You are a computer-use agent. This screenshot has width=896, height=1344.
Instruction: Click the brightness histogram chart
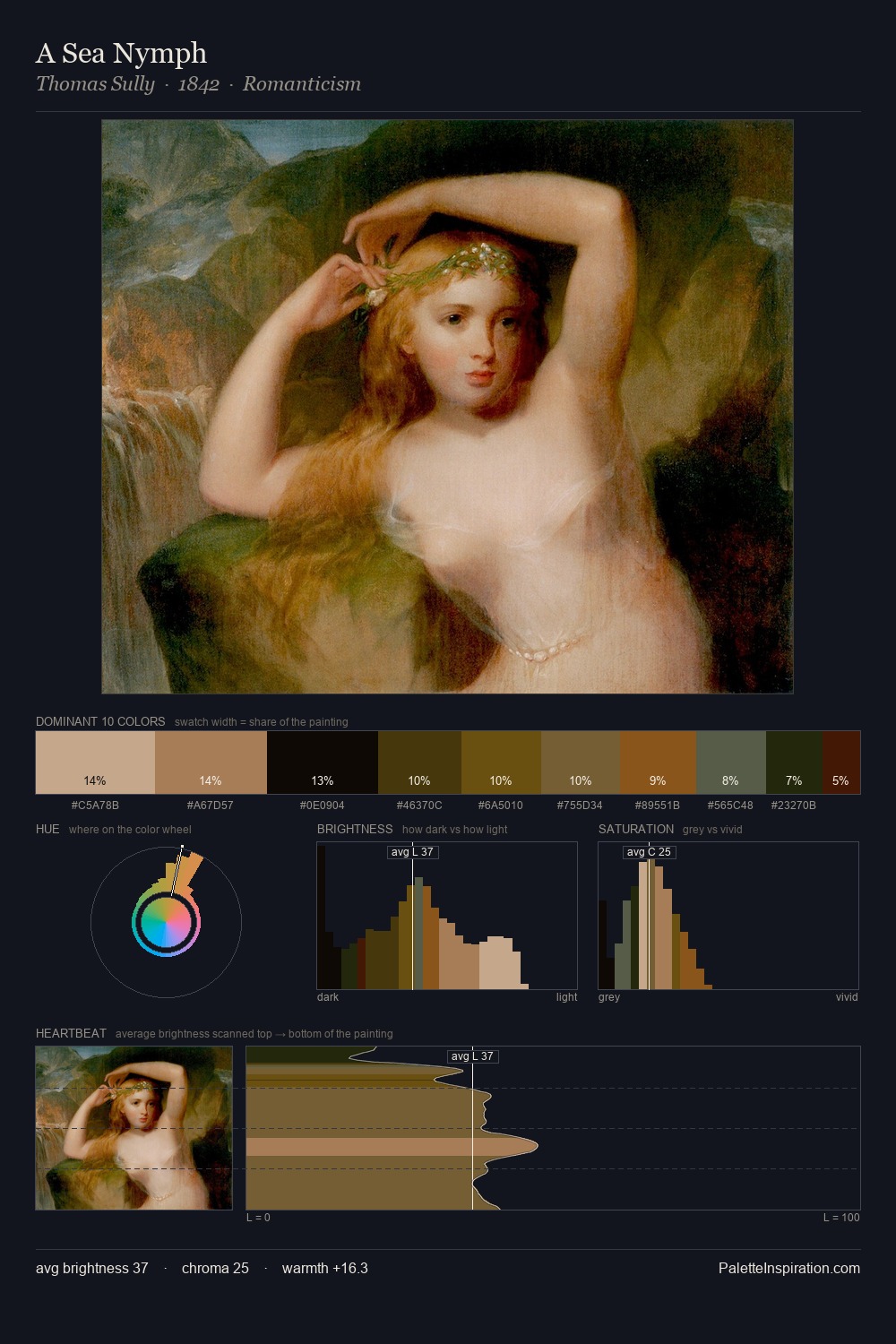[x=447, y=916]
